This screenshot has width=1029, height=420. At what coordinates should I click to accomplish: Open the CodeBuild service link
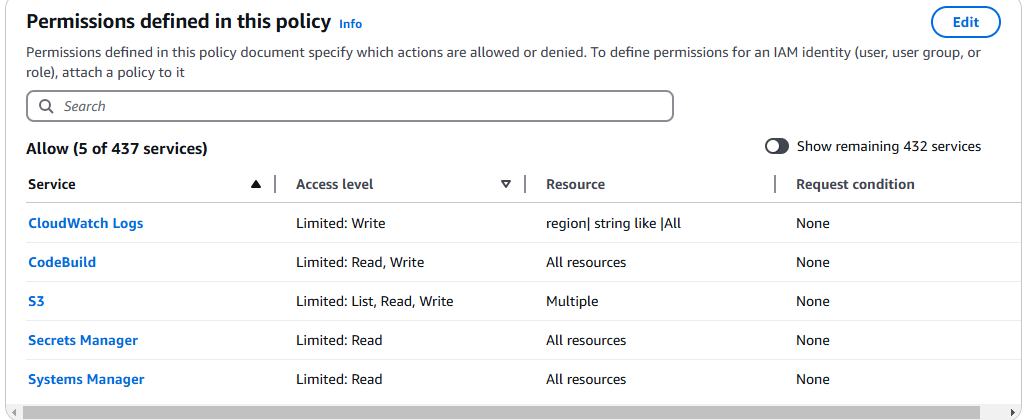[62, 262]
